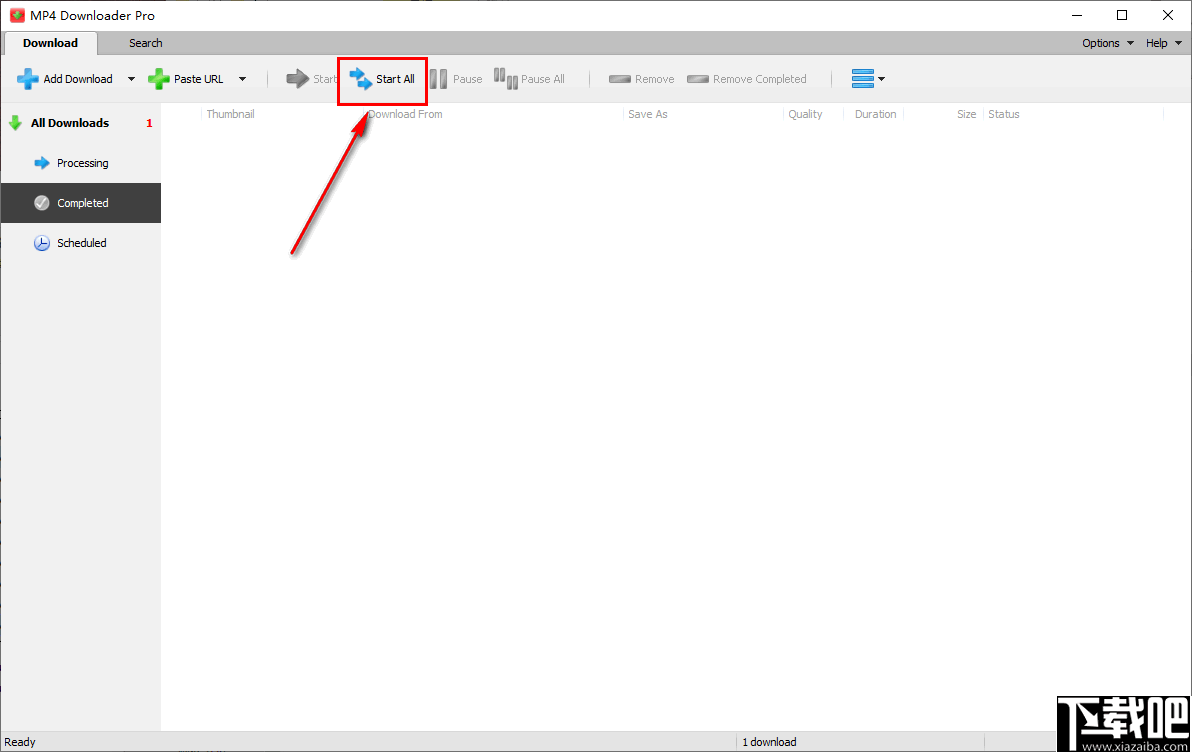The height and width of the screenshot is (752, 1192).
Task: Click the Thumbnail column header
Action: click(230, 114)
